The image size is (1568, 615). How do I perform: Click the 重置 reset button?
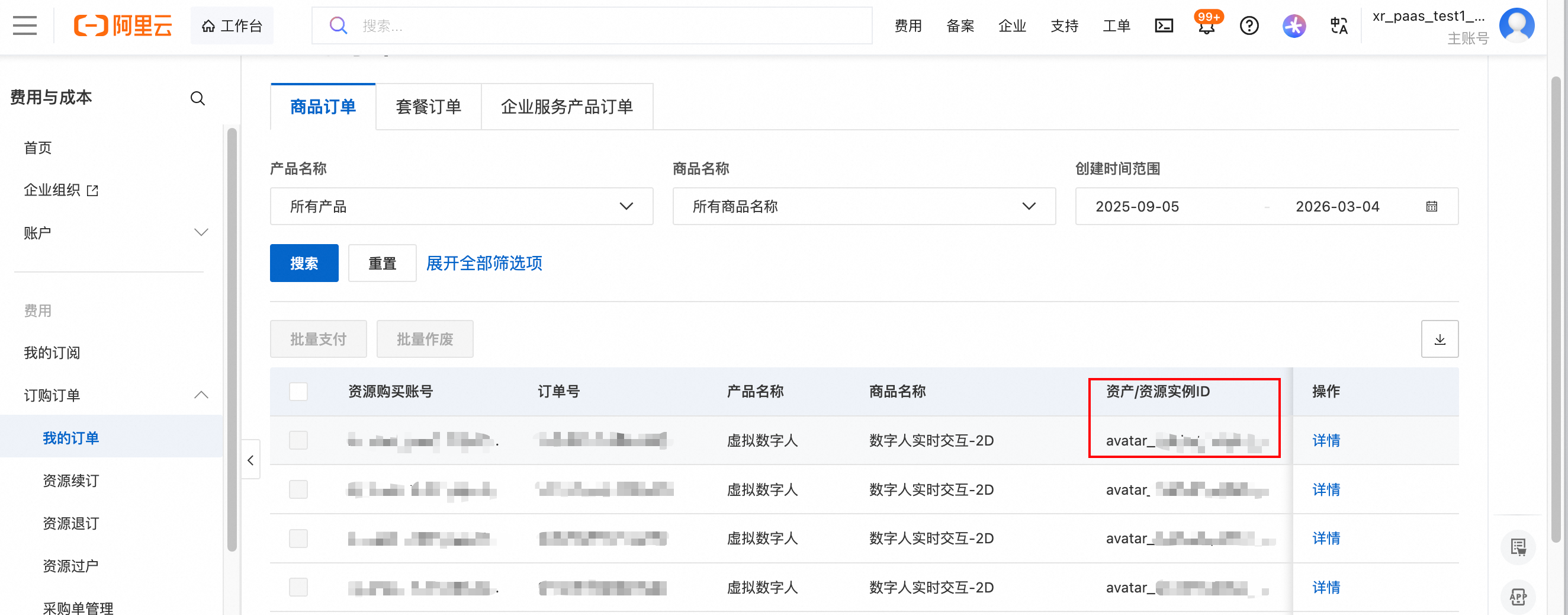click(x=383, y=263)
